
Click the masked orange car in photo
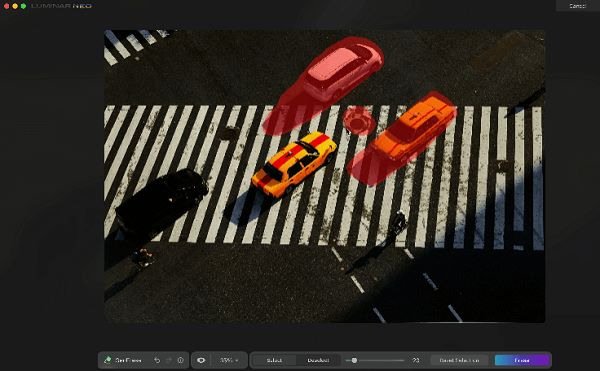(413, 130)
